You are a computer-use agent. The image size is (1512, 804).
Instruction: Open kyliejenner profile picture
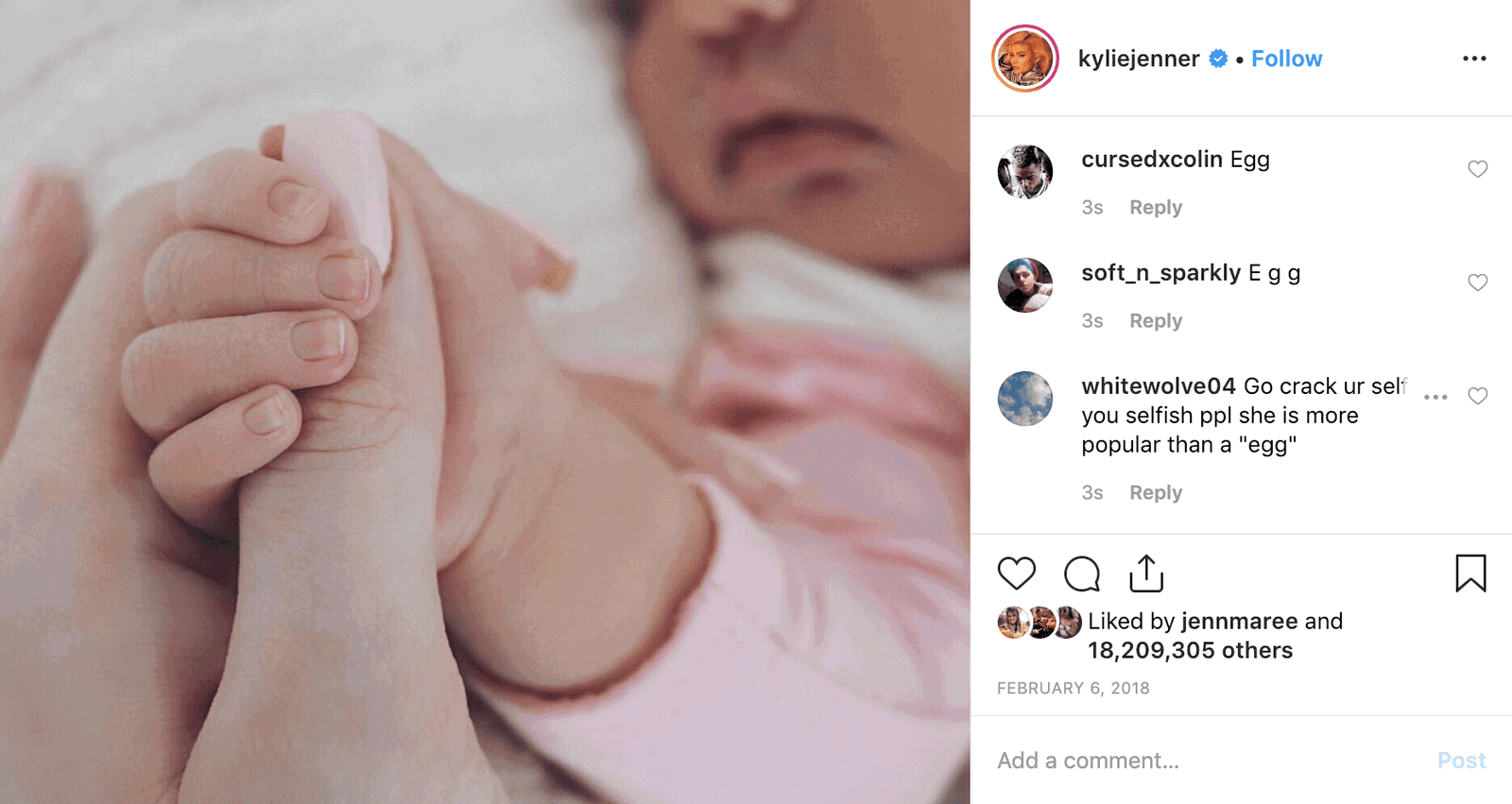coord(1024,59)
